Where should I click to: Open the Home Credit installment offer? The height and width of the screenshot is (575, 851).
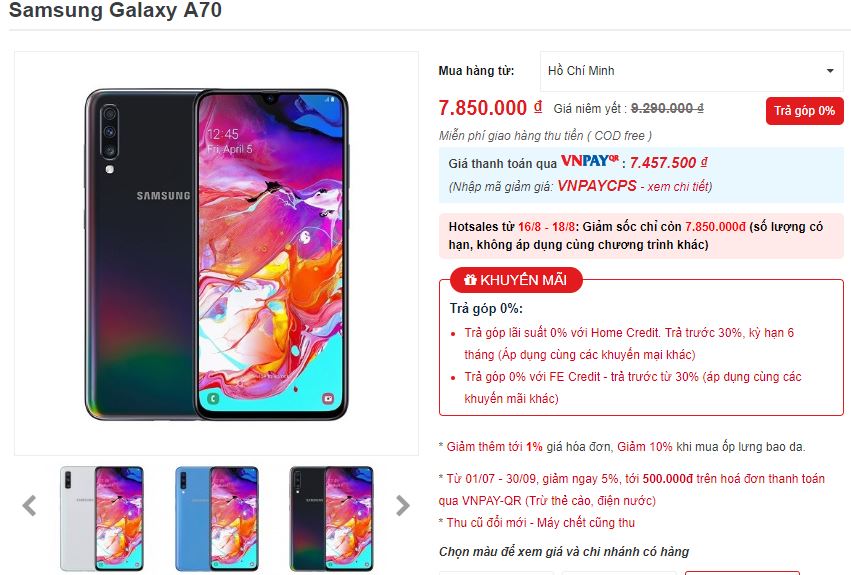pyautogui.click(x=629, y=344)
